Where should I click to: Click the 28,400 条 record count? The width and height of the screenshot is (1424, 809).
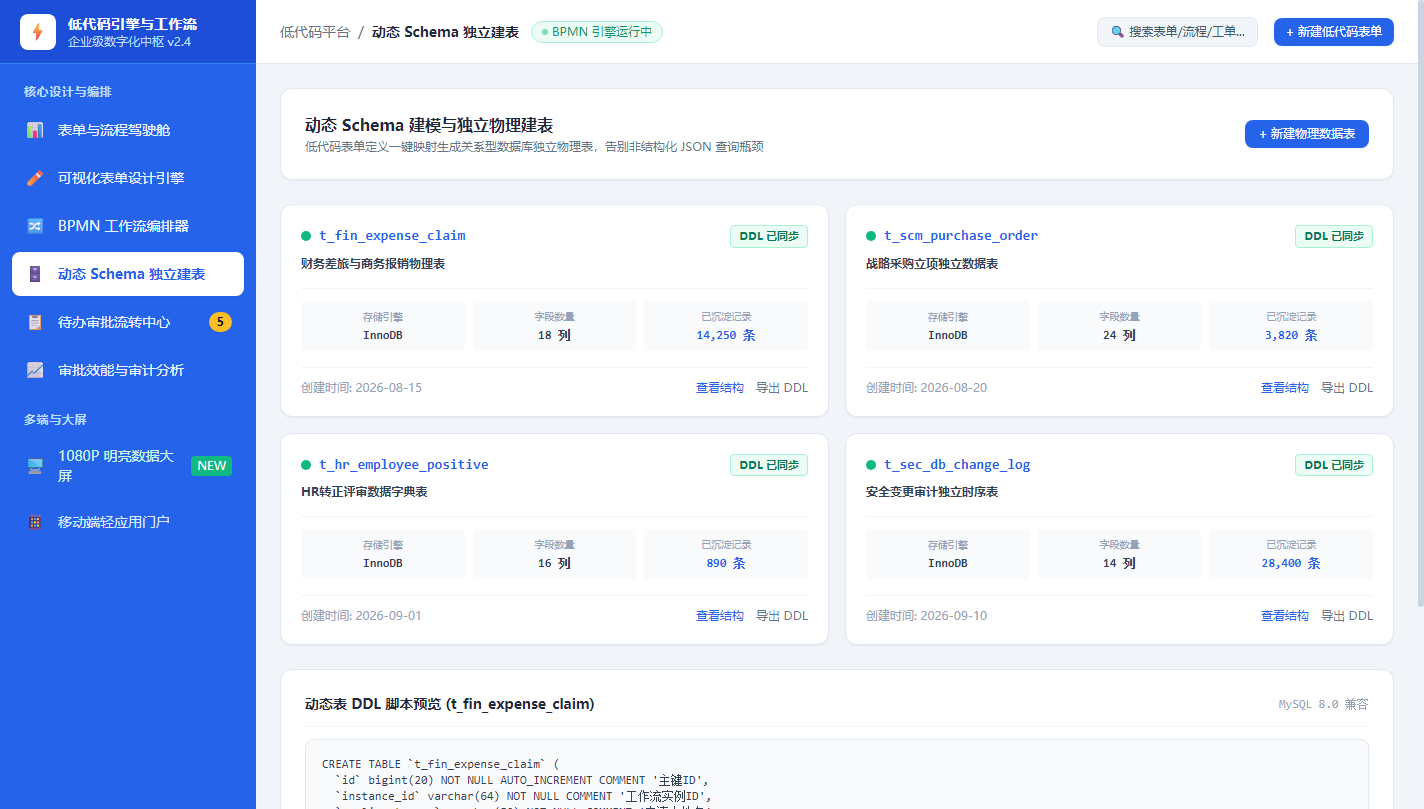coord(1291,563)
